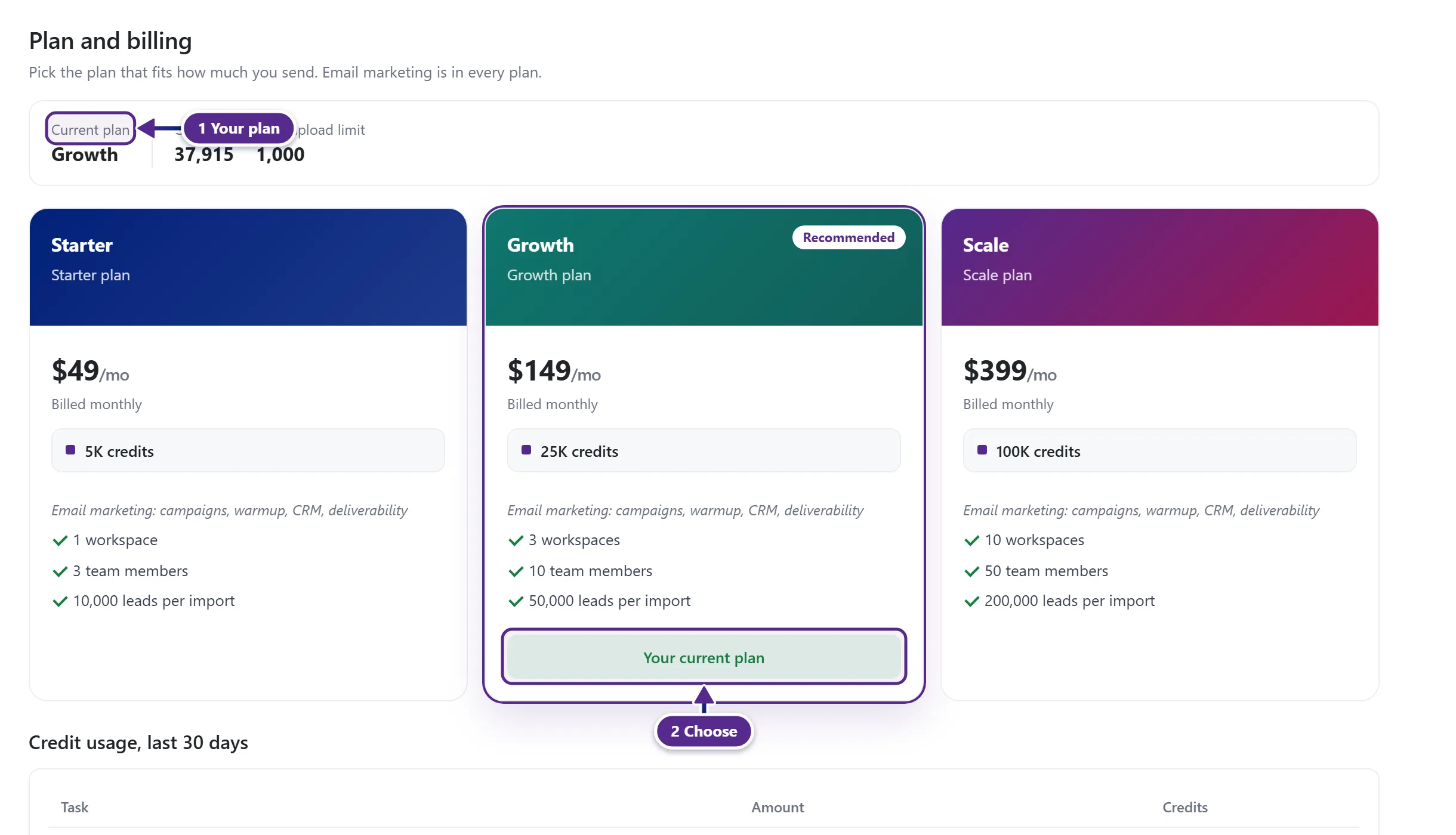Click the 3 workspaces checkmark icon

[x=516, y=540]
